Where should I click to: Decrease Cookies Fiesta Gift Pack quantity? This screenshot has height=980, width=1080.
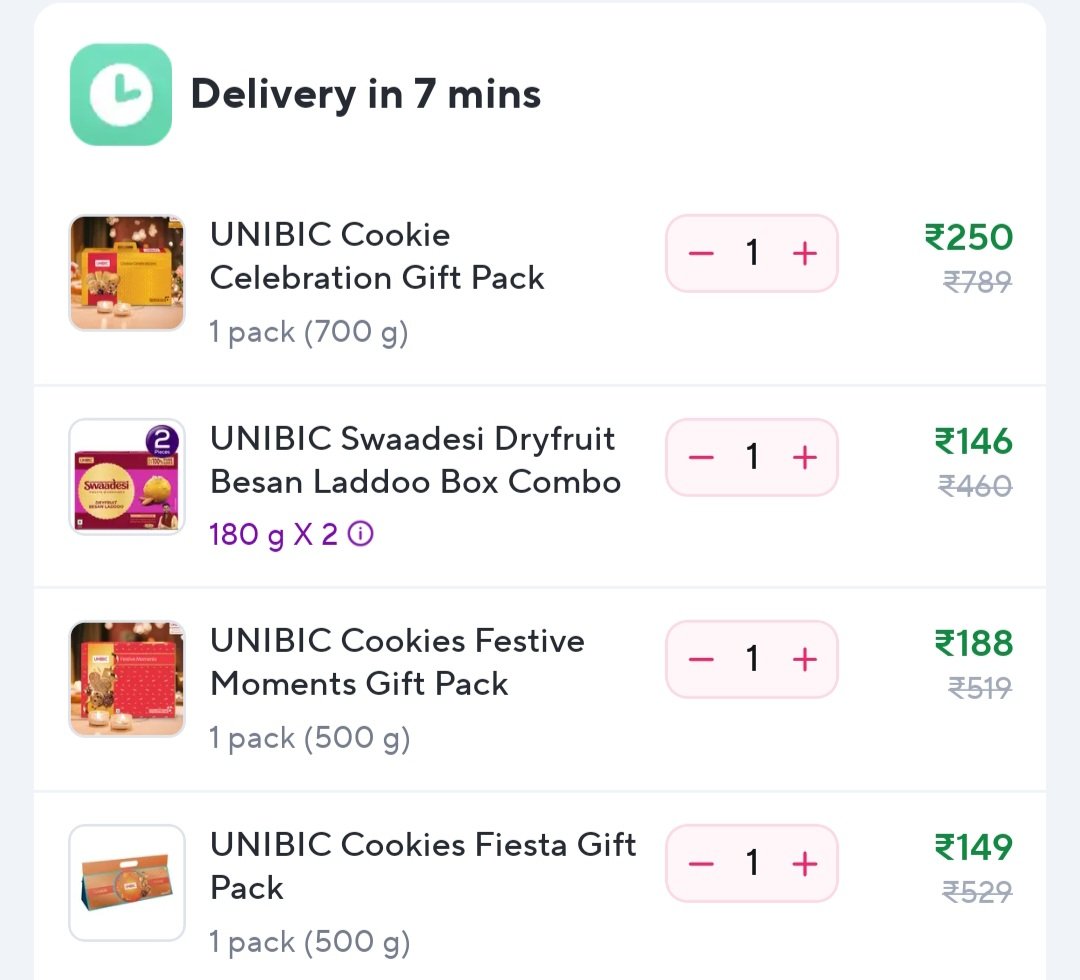701,864
